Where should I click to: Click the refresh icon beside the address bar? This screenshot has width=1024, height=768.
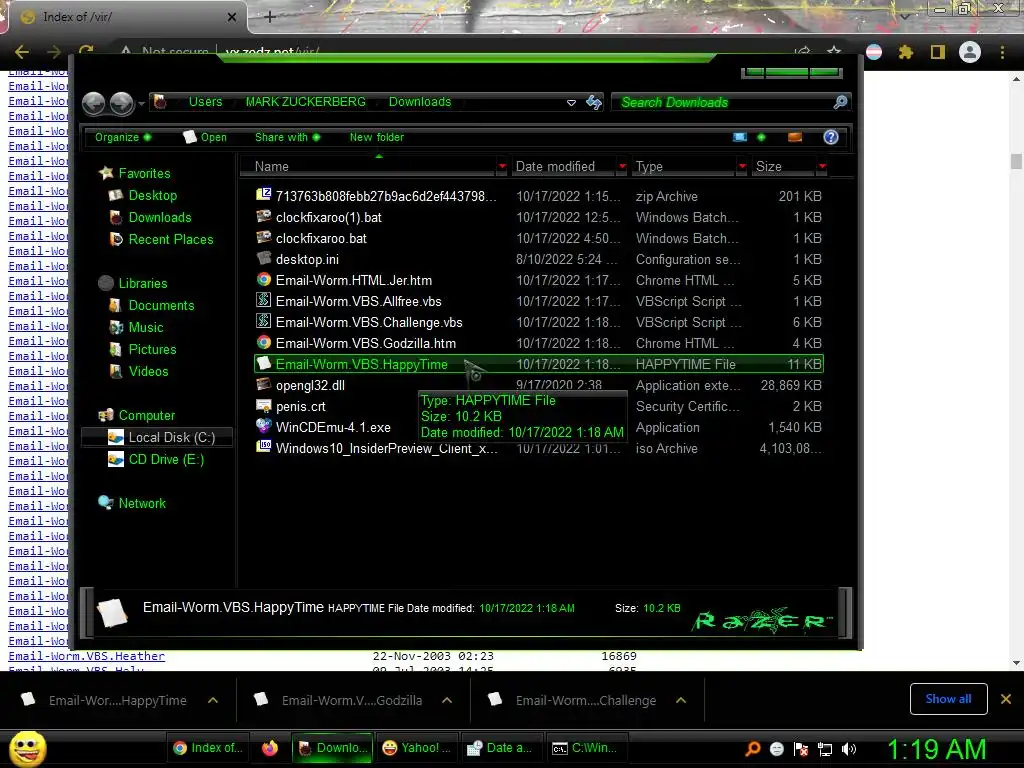click(594, 102)
